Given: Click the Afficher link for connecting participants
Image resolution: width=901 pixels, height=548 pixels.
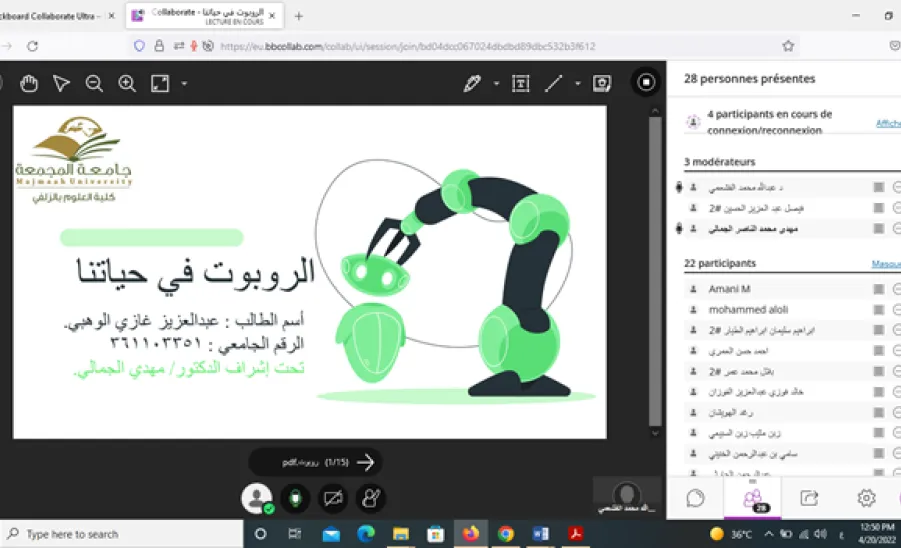Looking at the screenshot, I should (888, 123).
